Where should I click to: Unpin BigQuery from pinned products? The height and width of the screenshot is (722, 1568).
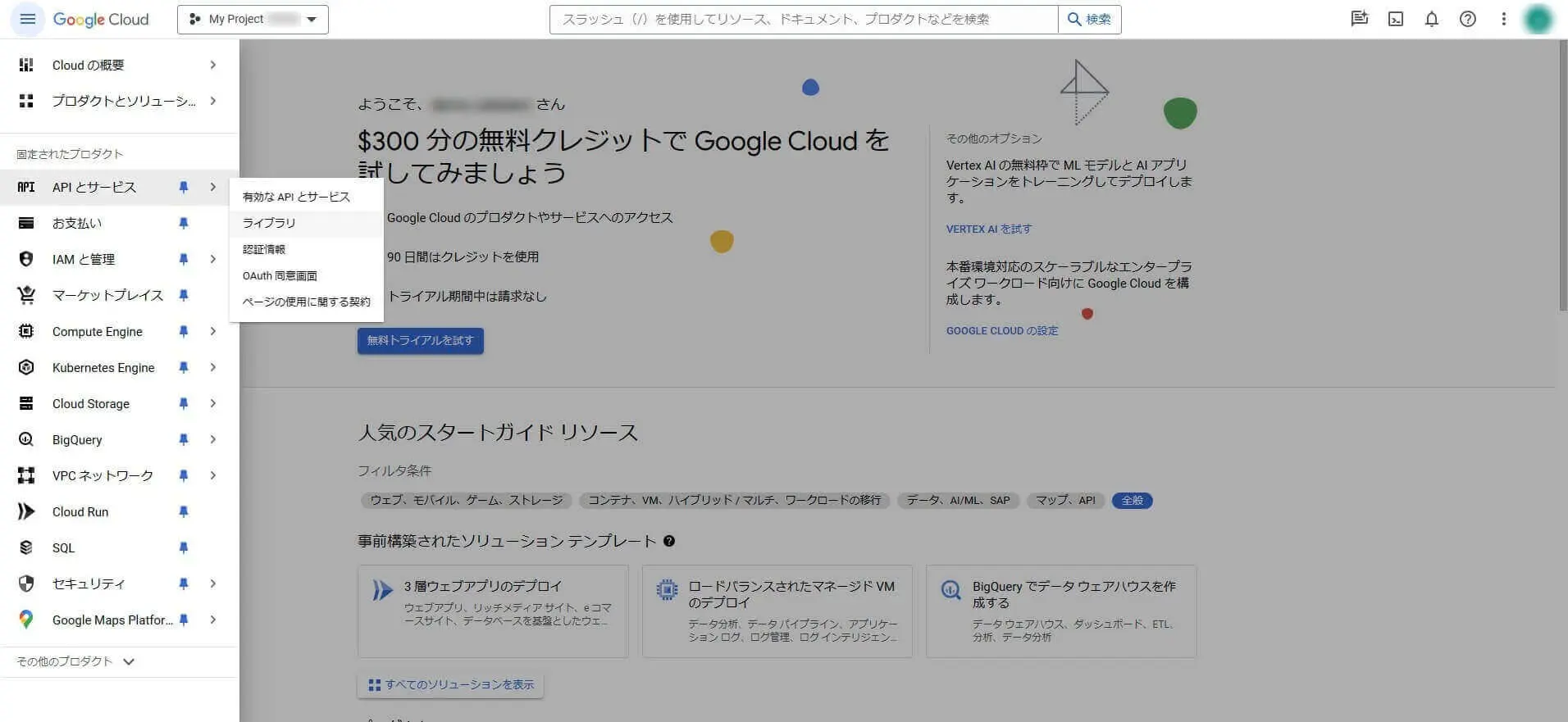184,439
